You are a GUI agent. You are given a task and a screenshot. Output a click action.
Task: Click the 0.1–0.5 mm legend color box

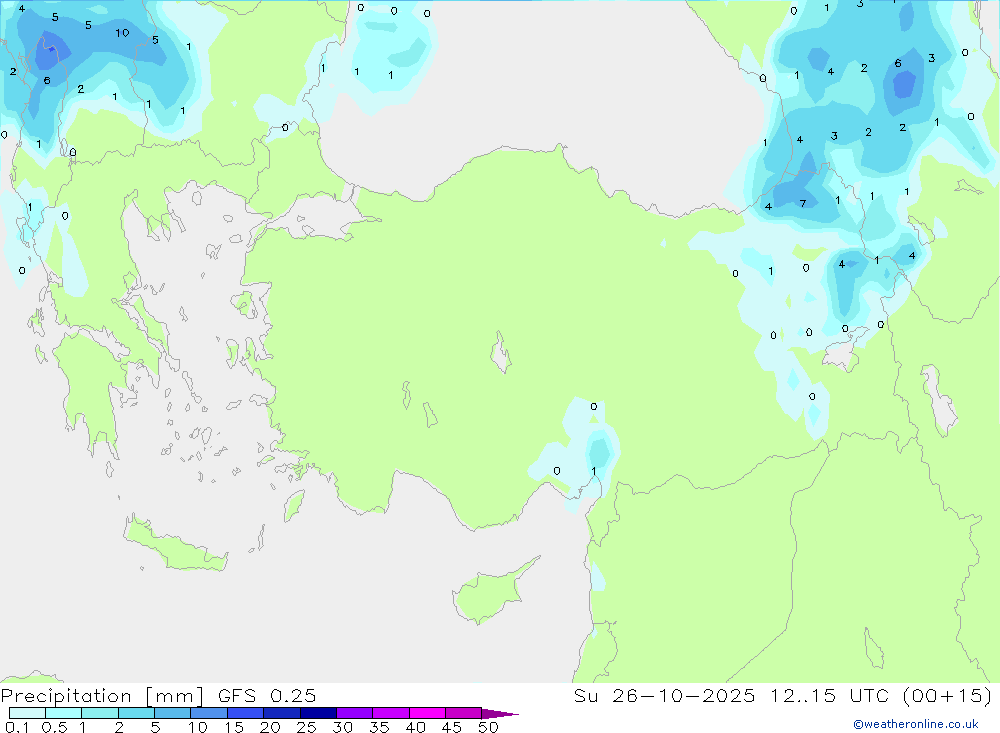click(27, 713)
